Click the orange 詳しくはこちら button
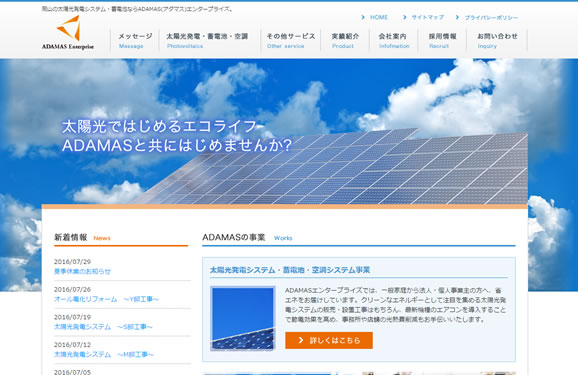Screen dimensions: 578x375 [x=329, y=340]
